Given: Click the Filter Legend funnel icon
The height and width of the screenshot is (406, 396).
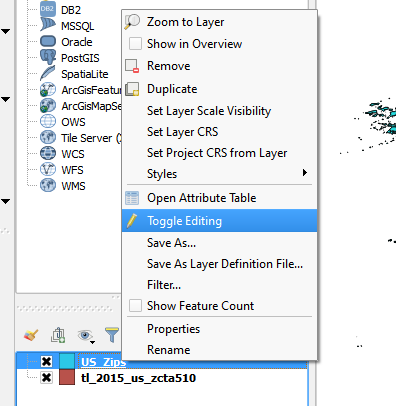Looking at the screenshot, I should (x=112, y=335).
